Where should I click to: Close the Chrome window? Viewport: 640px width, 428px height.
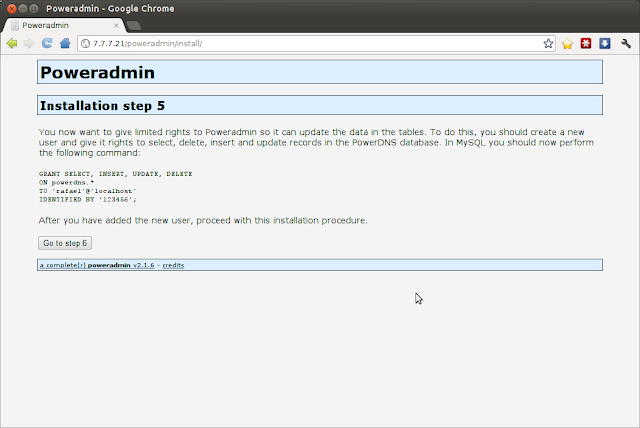click(12, 8)
